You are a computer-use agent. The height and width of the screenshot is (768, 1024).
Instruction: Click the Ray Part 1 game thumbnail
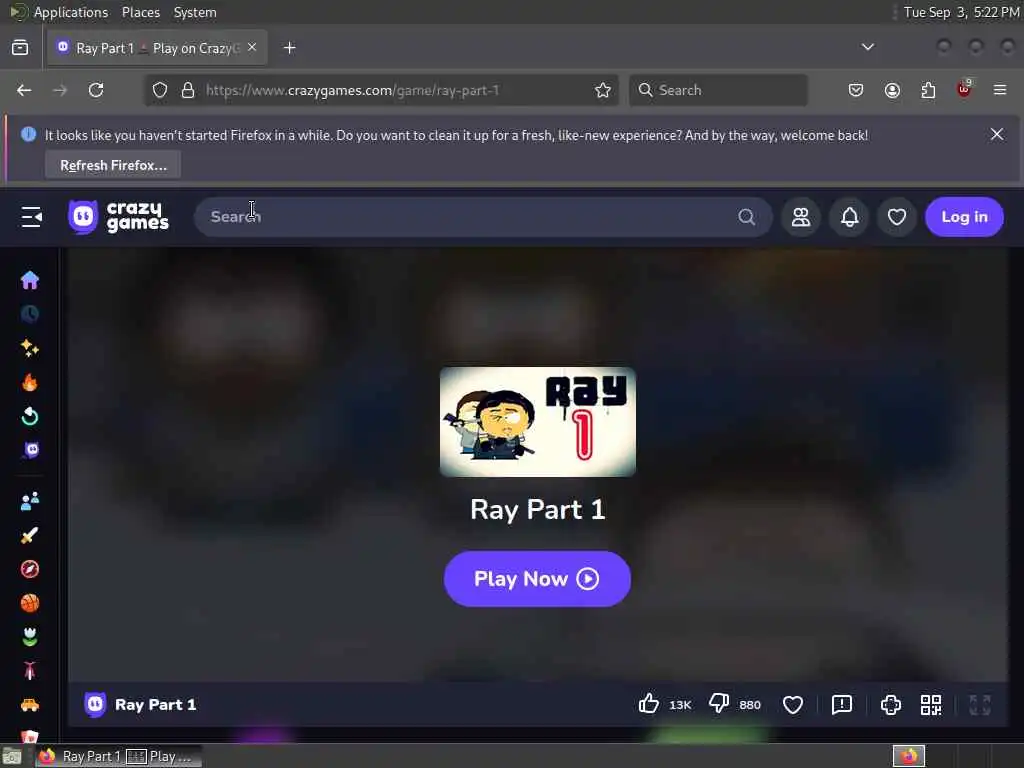click(x=537, y=422)
